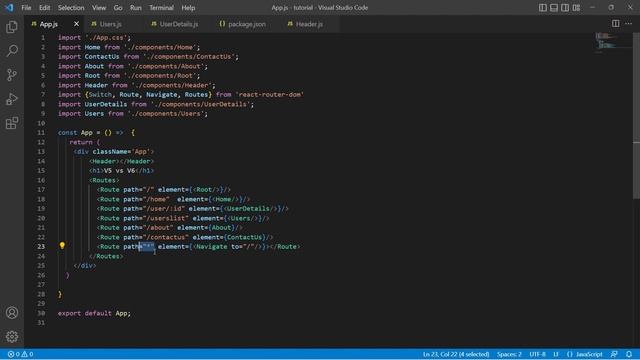Toggle the bottom panel layout icon
The height and width of the screenshot is (360, 640).
point(554,8)
